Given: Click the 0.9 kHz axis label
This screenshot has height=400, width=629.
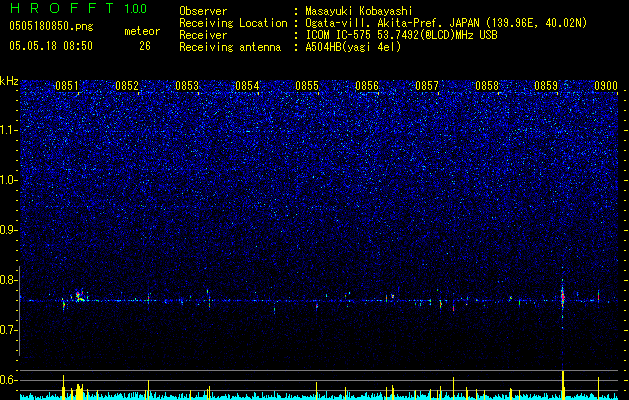Looking at the screenshot, I should pos(8,230).
